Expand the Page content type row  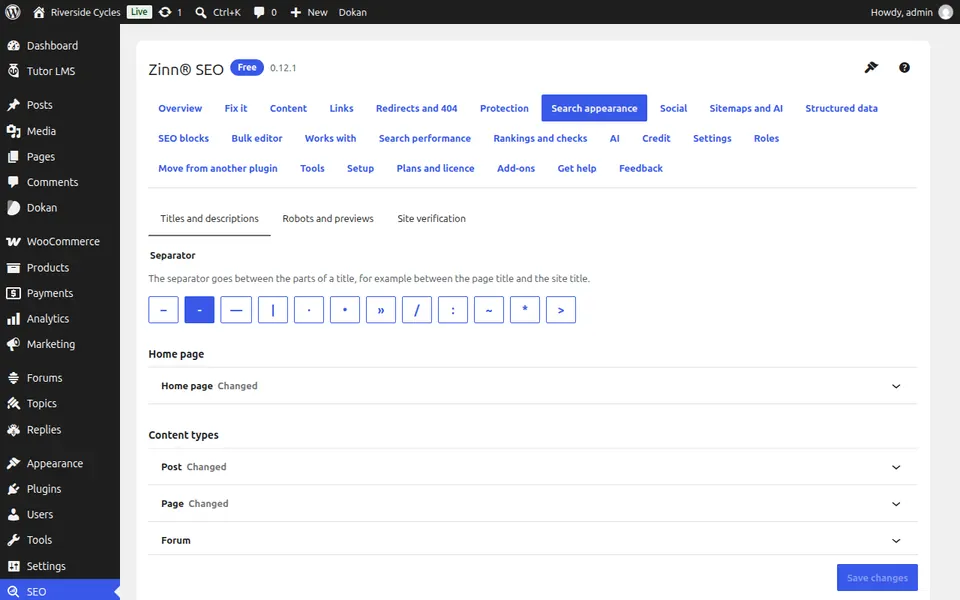pos(533,503)
